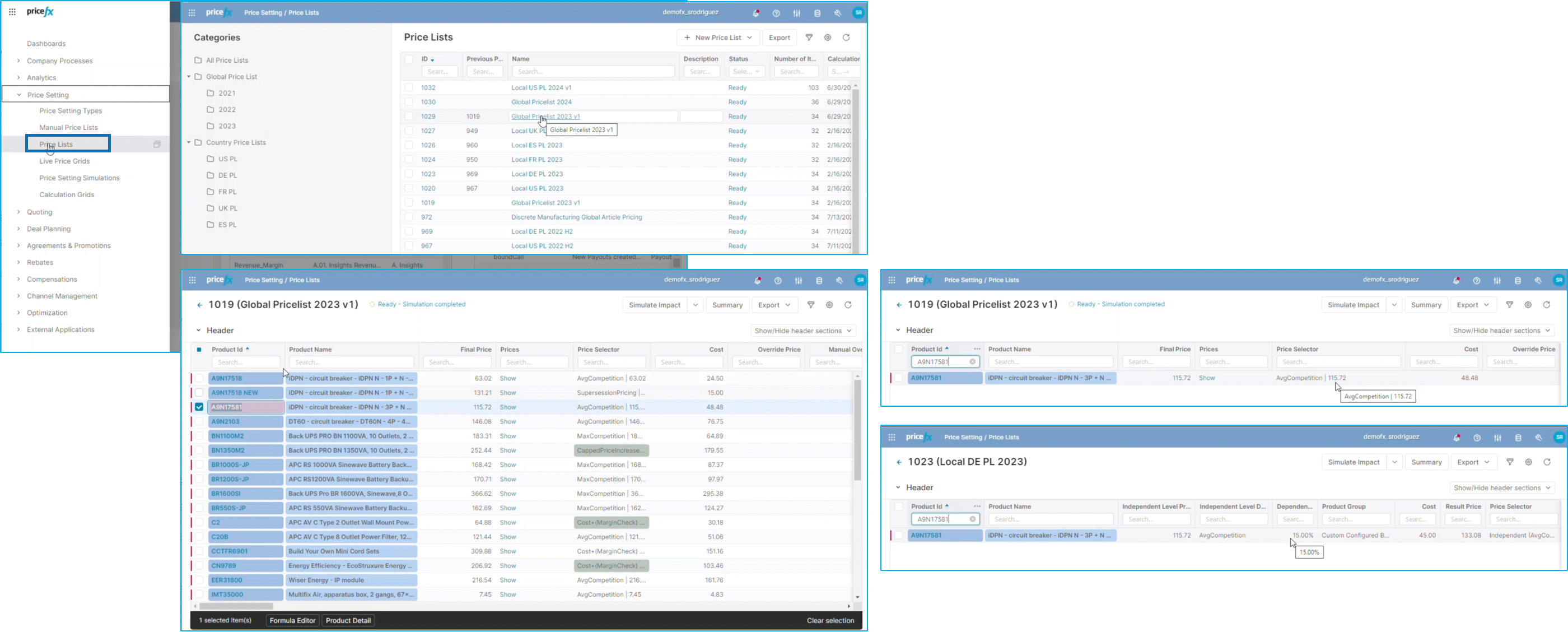Open Price Setting Simulations menu item
Image resolution: width=1568 pixels, height=632 pixels.
pos(80,178)
